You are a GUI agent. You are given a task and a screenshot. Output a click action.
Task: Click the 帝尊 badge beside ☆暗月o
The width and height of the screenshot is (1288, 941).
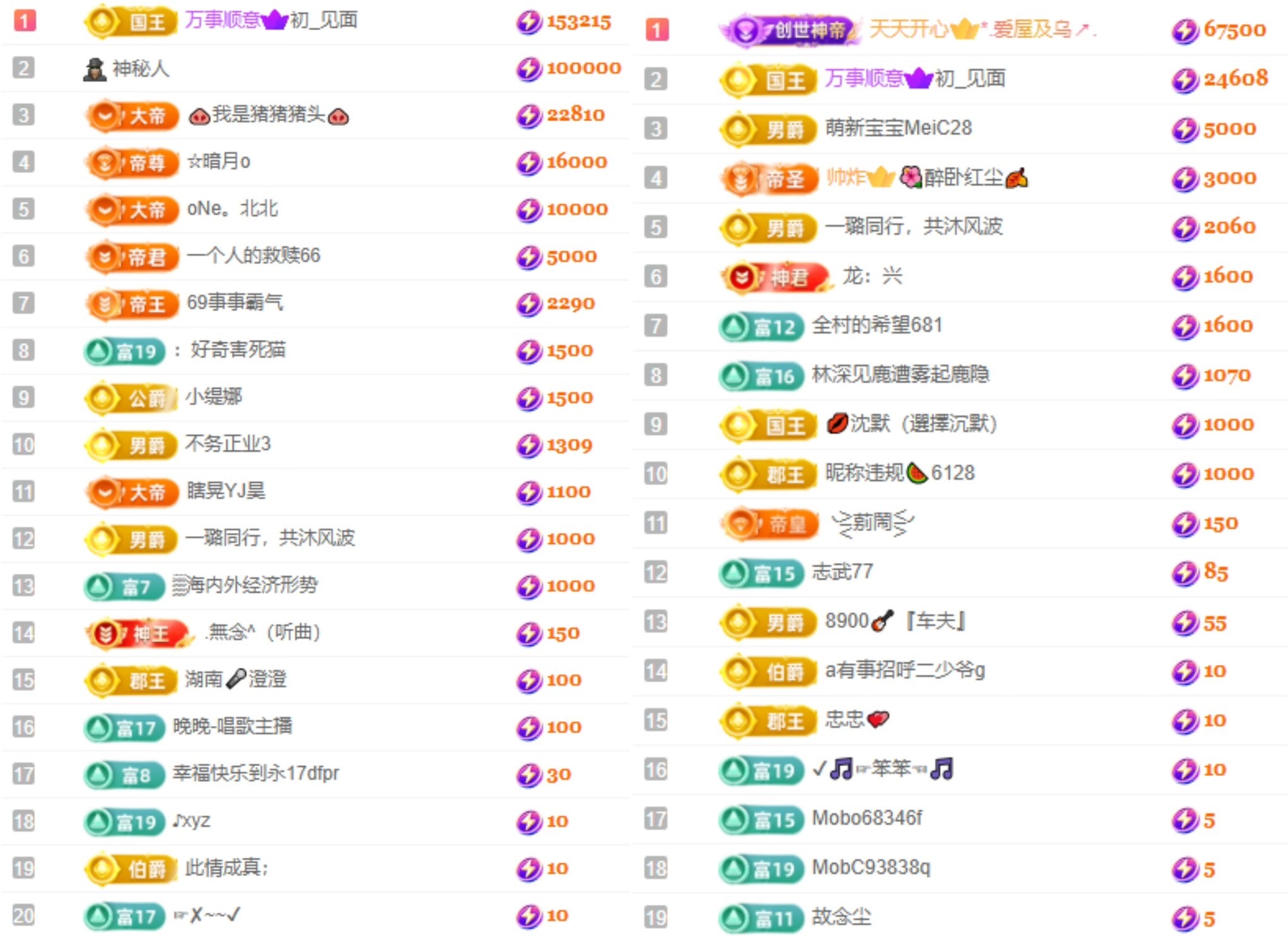pos(132,163)
